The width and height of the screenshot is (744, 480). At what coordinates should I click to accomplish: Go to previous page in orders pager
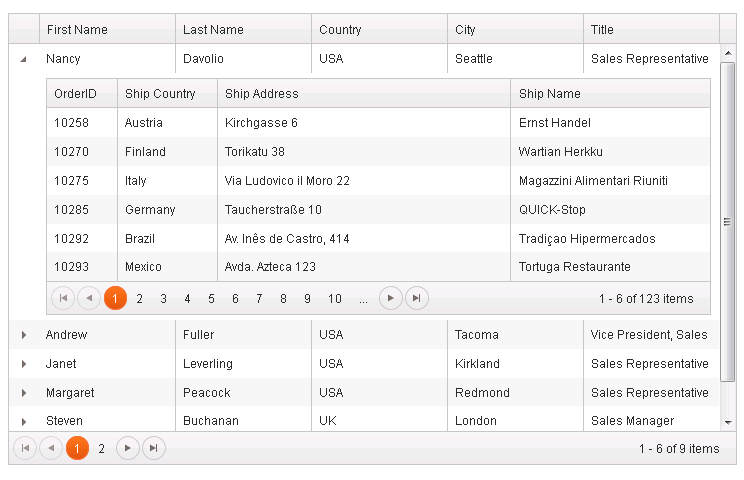tap(89, 298)
